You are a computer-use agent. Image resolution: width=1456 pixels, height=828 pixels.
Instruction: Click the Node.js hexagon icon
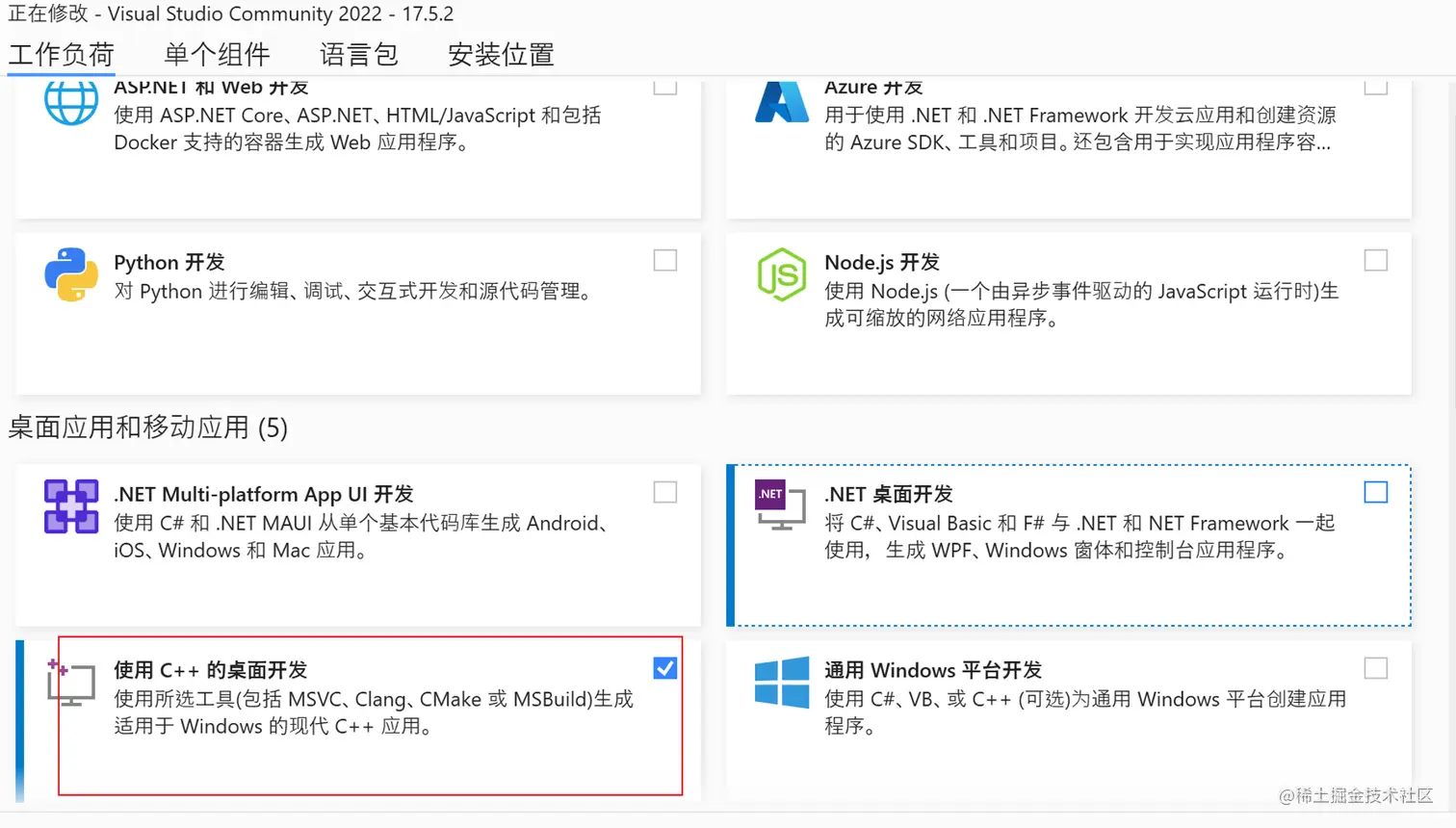(782, 274)
